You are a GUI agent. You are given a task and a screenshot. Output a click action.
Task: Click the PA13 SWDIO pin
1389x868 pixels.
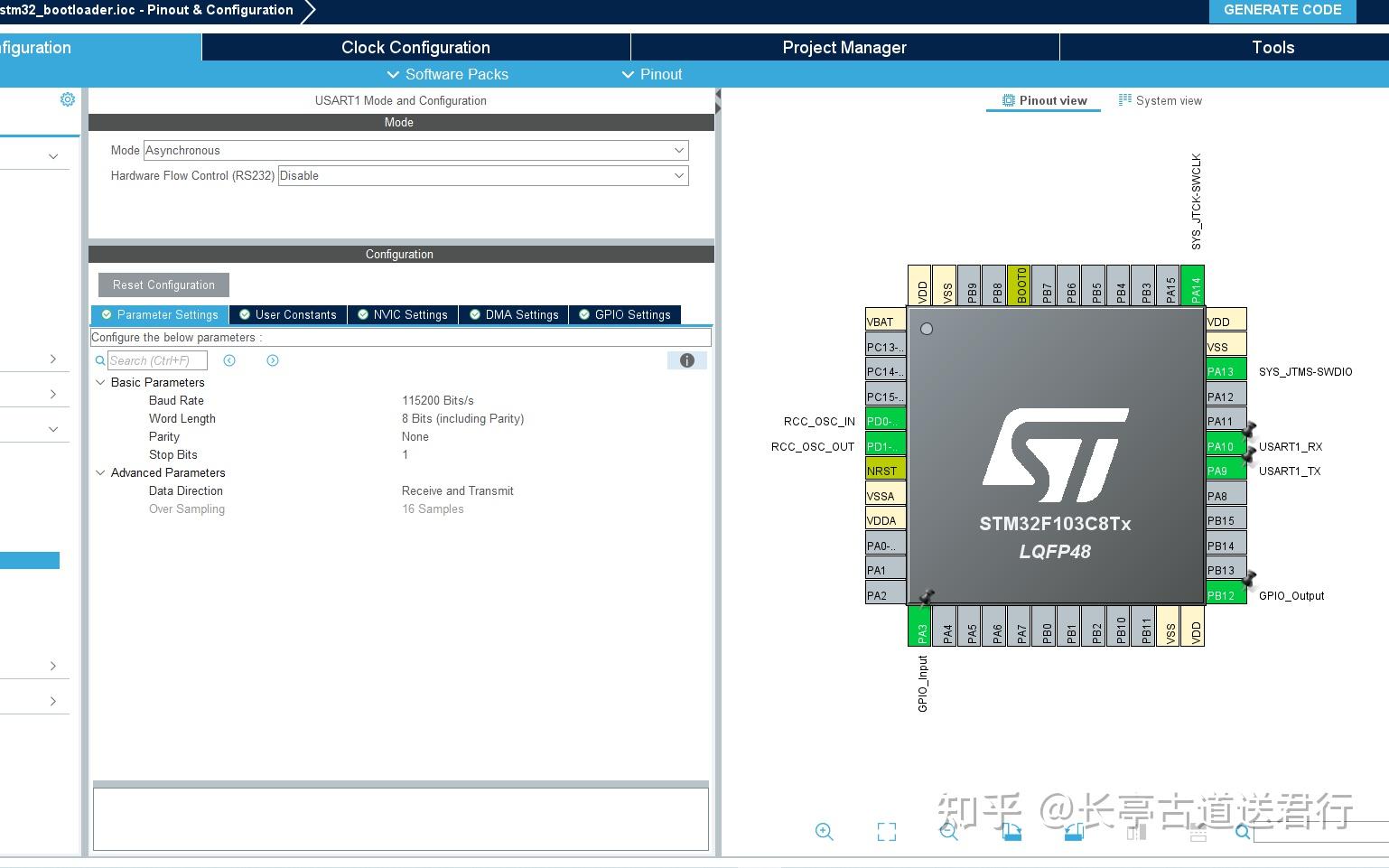click(1226, 371)
